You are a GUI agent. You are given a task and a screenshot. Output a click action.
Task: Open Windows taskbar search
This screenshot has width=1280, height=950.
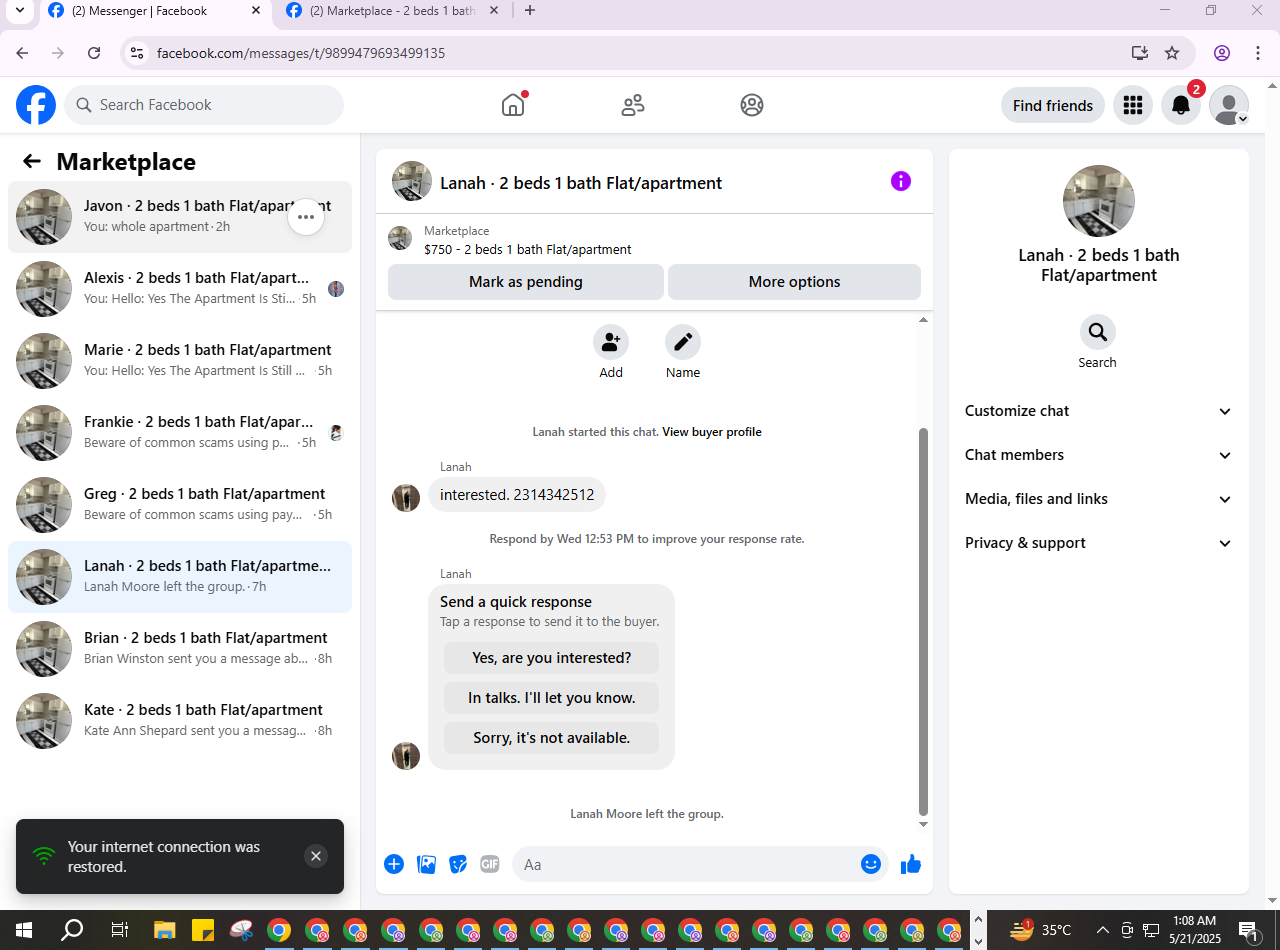[x=72, y=930]
